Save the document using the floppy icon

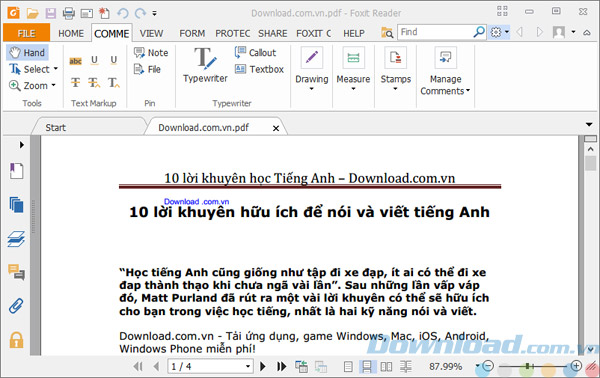pos(51,13)
